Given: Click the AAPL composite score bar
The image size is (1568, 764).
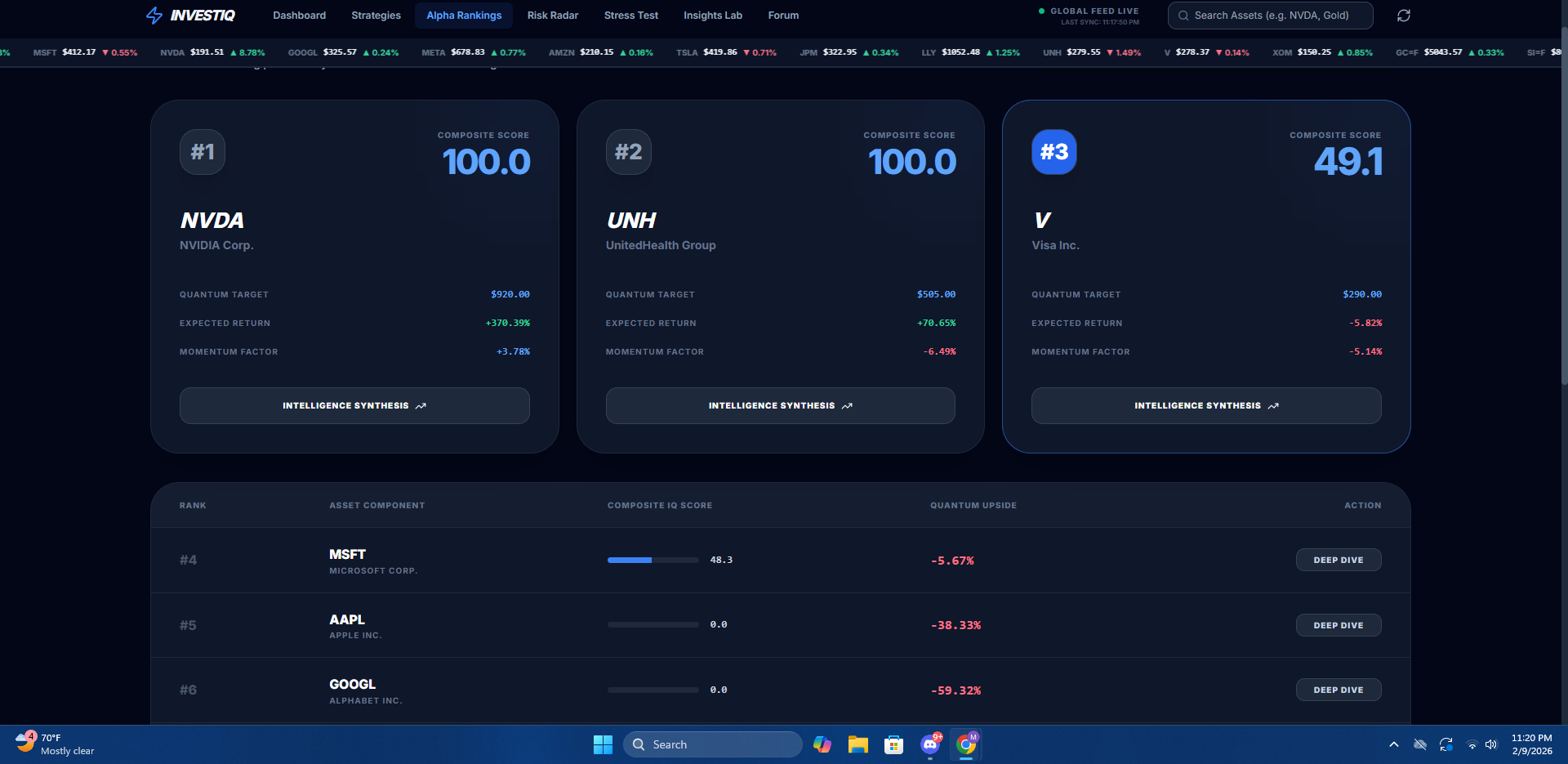Looking at the screenshot, I should click(653, 625).
